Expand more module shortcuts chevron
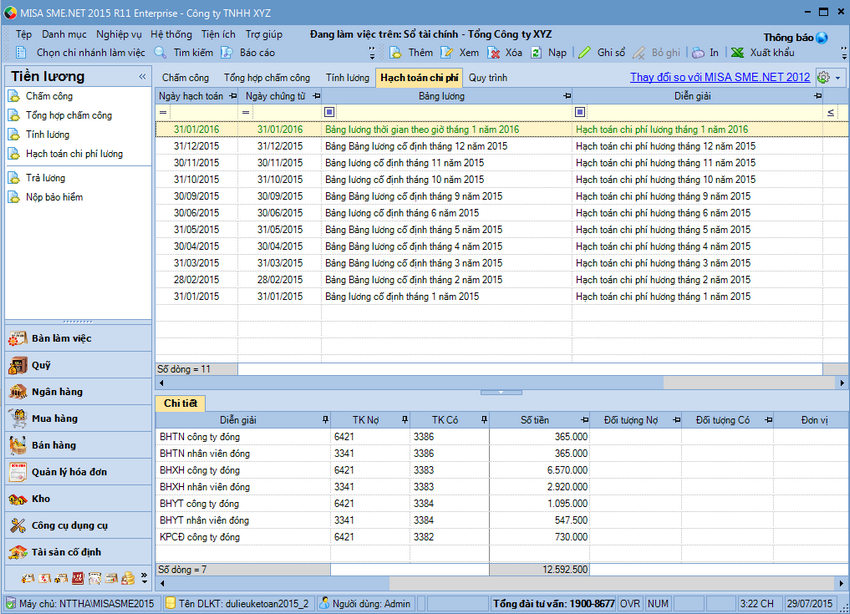 click(144, 578)
